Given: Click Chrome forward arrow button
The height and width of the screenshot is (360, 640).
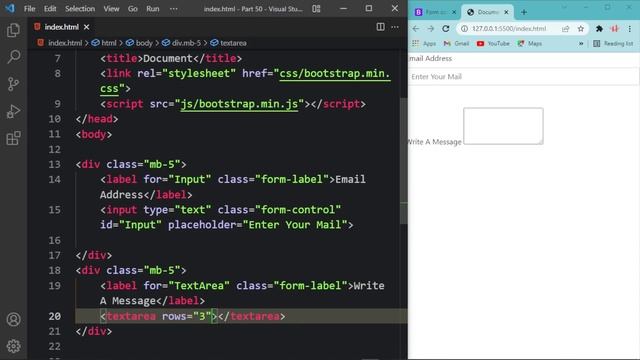Looking at the screenshot, I should pyautogui.click(x=431, y=29).
